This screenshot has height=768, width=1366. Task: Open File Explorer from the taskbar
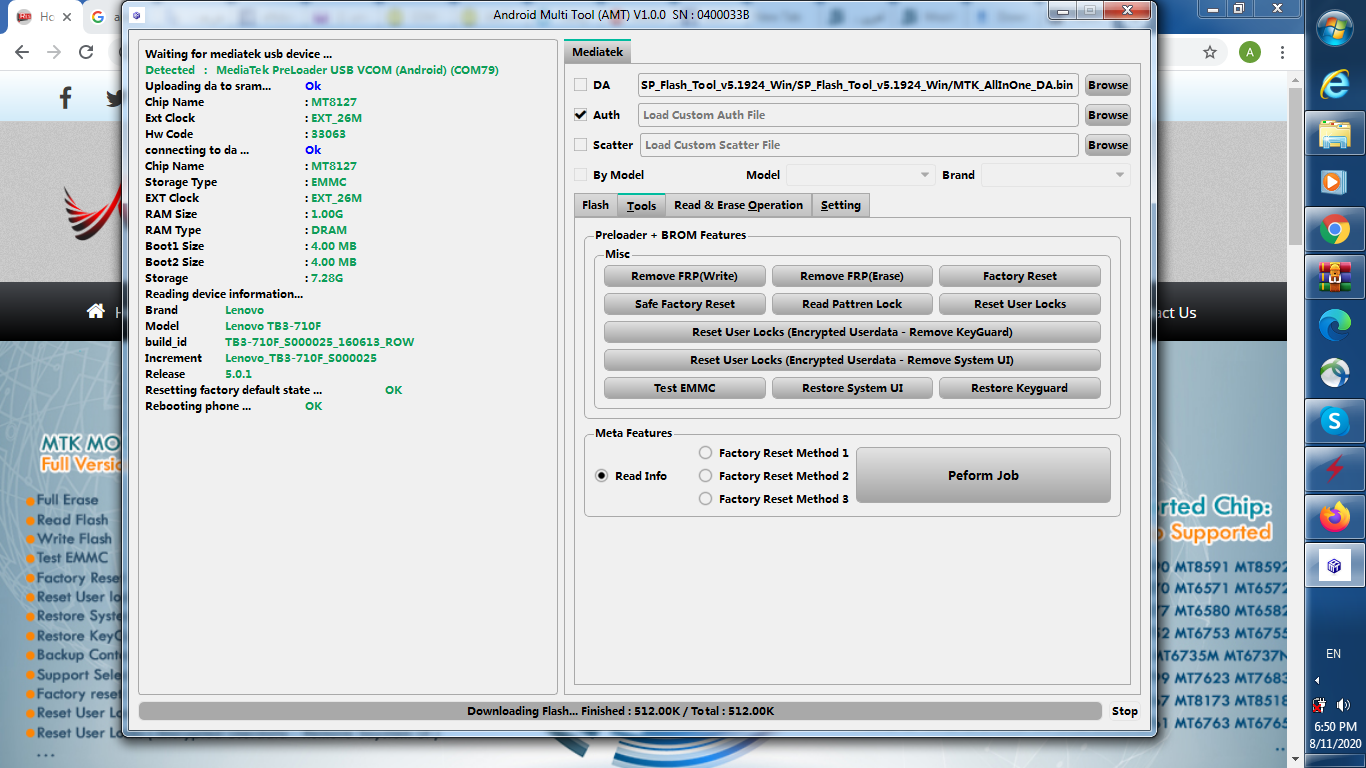1335,133
